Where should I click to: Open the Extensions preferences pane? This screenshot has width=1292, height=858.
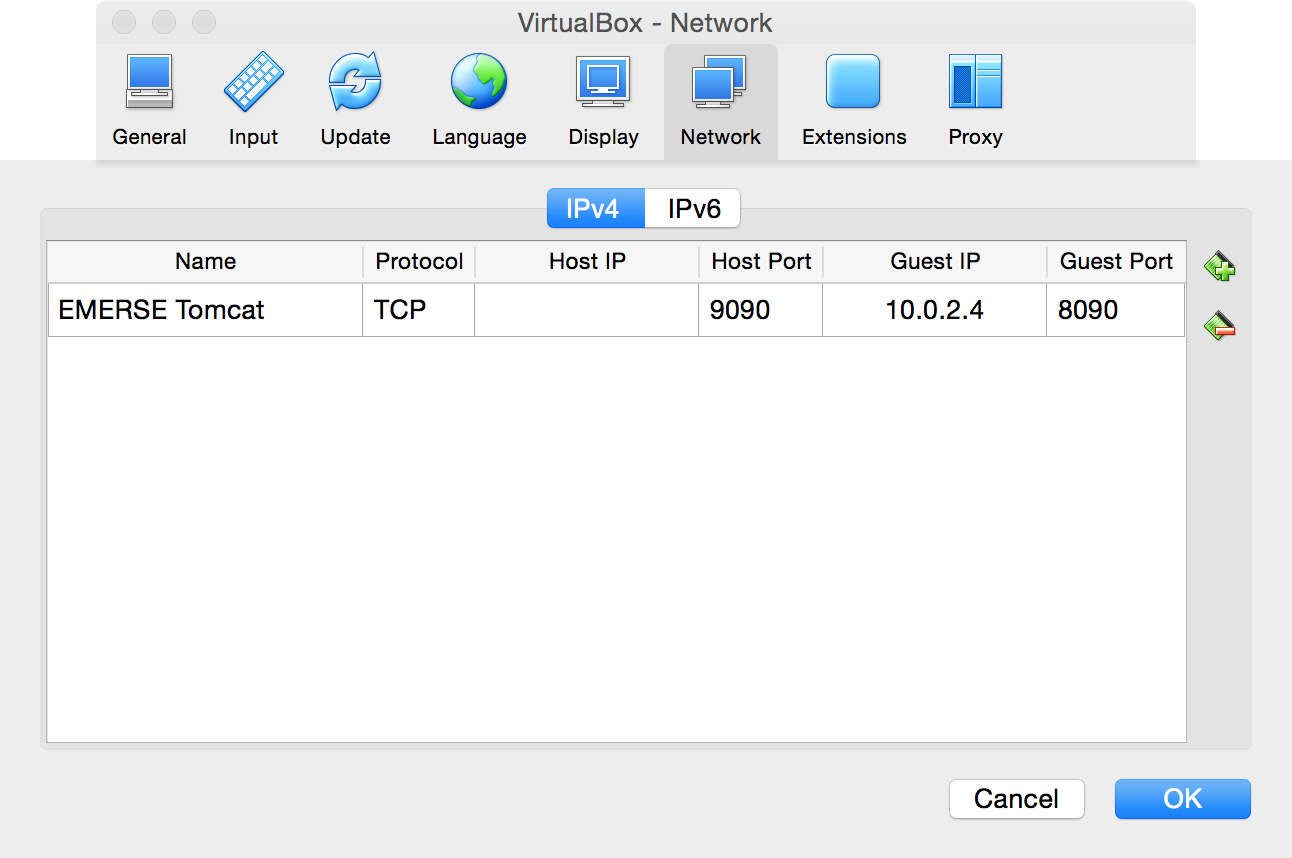(x=854, y=102)
